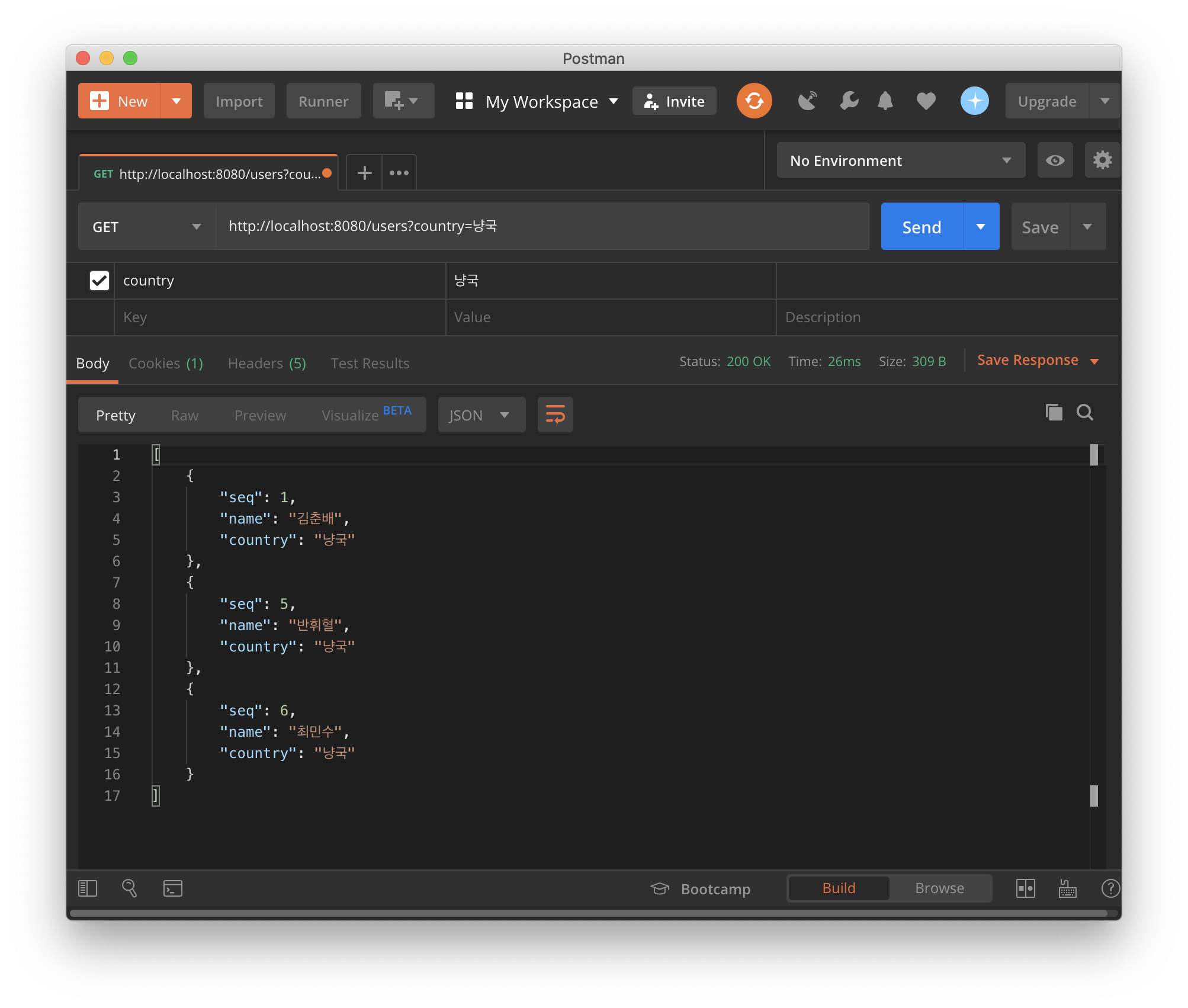Switch to the Headers (5) tab
Screen dimensions: 1188x1008
click(x=267, y=364)
